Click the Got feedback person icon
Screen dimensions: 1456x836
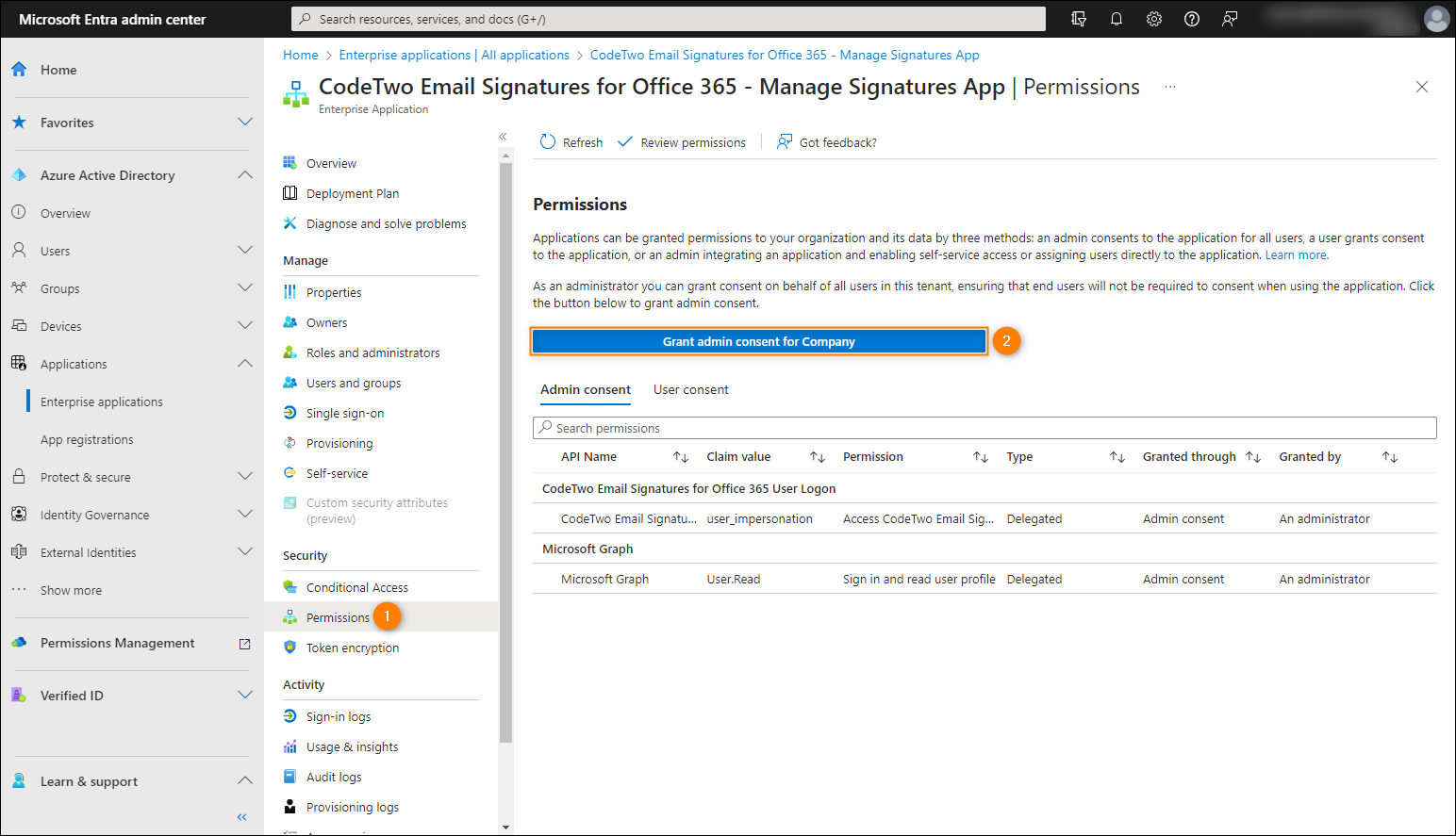[785, 142]
